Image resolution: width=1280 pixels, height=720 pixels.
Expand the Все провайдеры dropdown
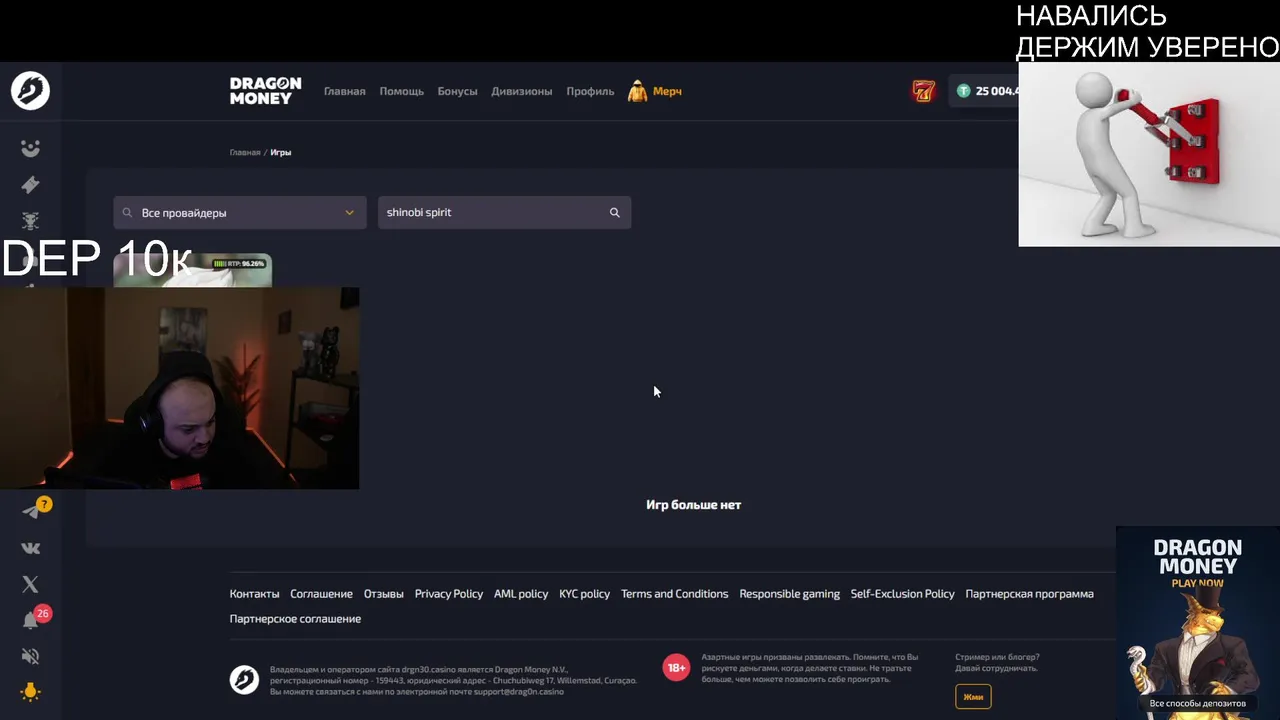coord(239,212)
